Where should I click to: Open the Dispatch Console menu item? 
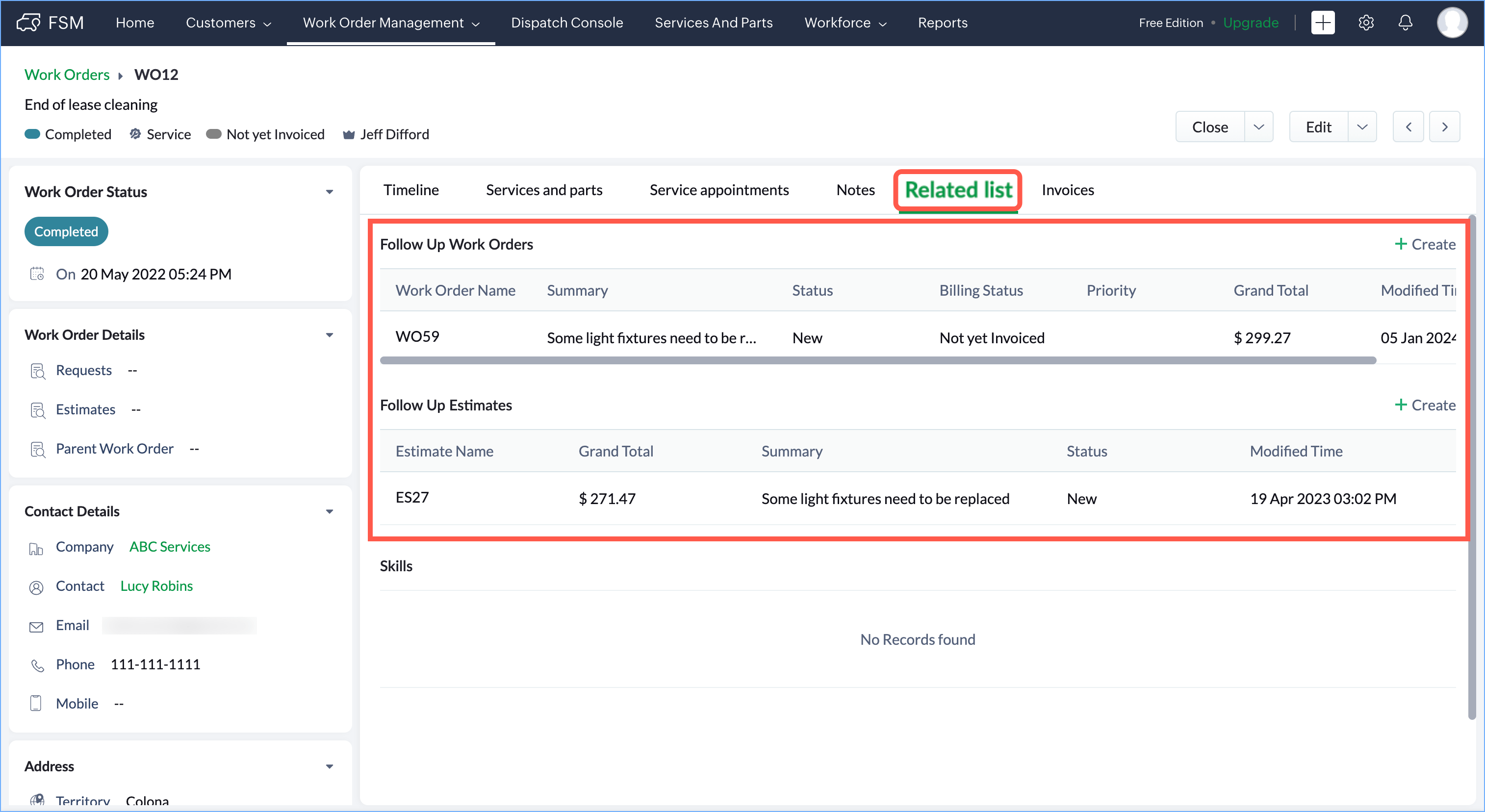pos(566,23)
